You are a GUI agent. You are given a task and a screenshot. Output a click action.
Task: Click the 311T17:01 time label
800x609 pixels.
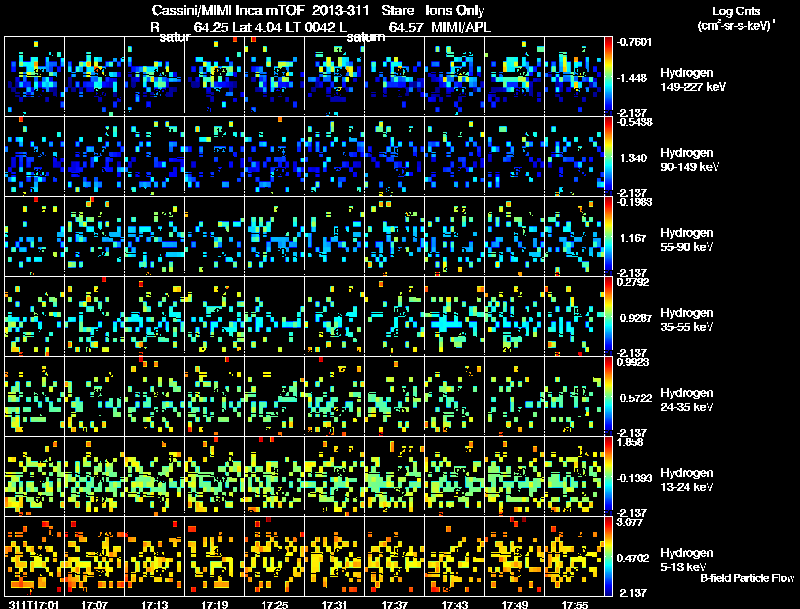[x=33, y=604]
